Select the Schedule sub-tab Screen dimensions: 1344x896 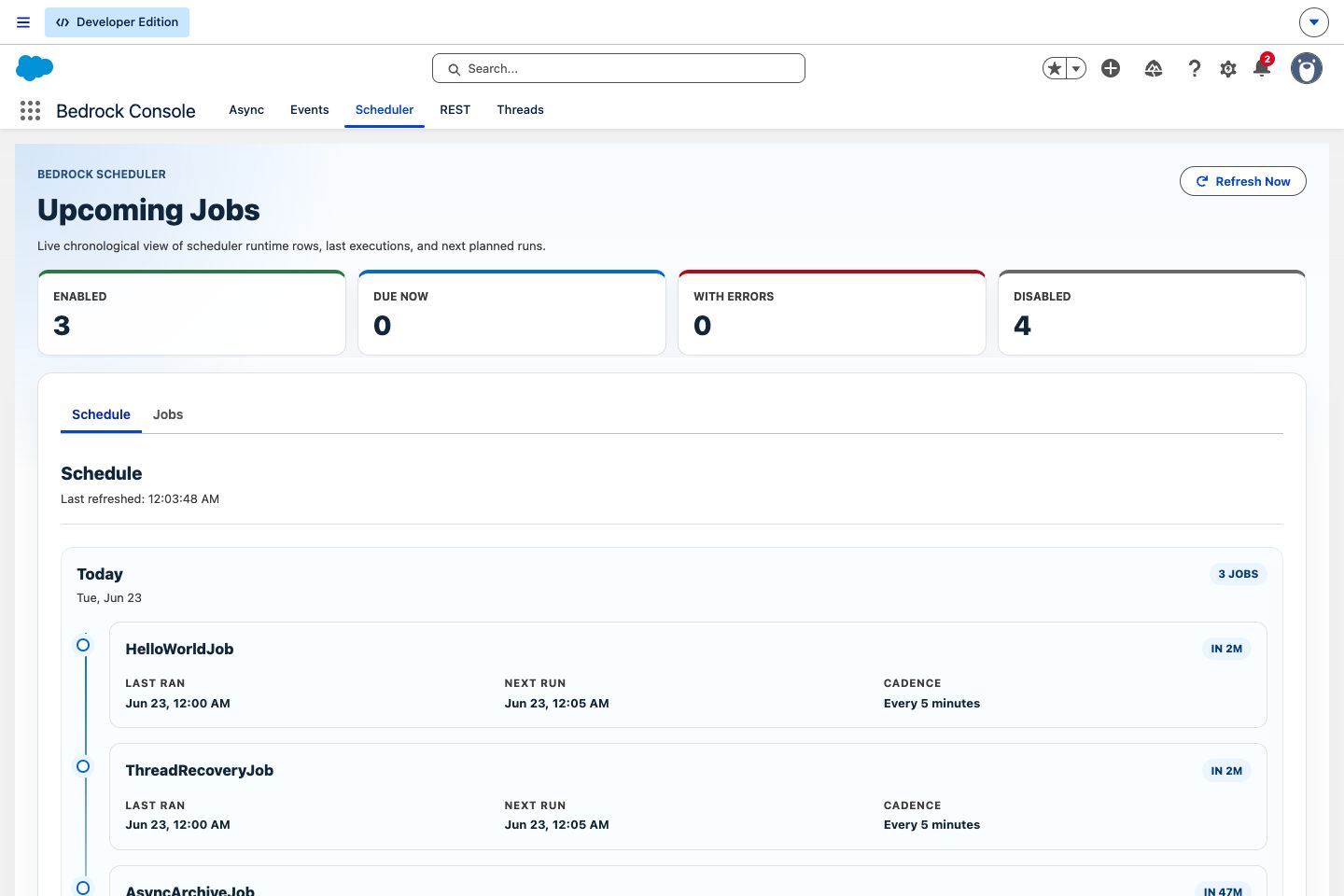pyautogui.click(x=101, y=414)
